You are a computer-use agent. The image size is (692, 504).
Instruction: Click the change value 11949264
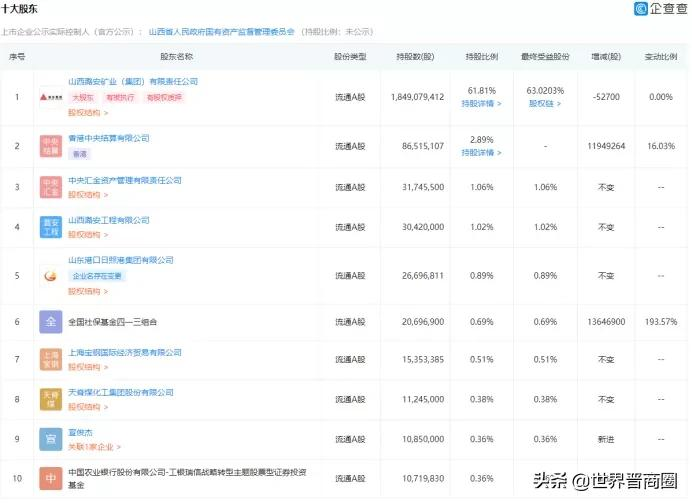[x=606, y=146]
